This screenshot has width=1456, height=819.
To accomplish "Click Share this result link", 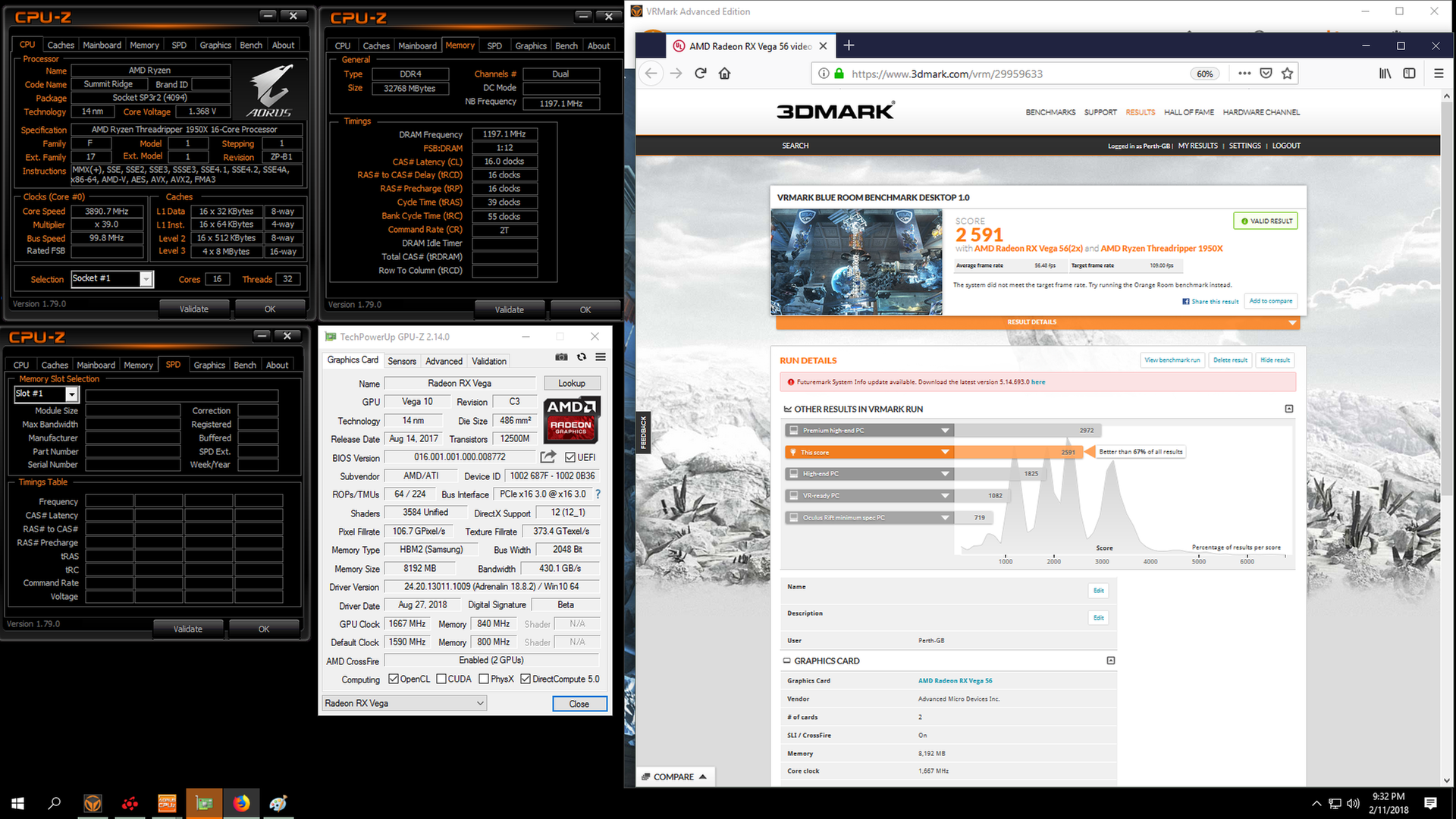I will (x=1210, y=302).
